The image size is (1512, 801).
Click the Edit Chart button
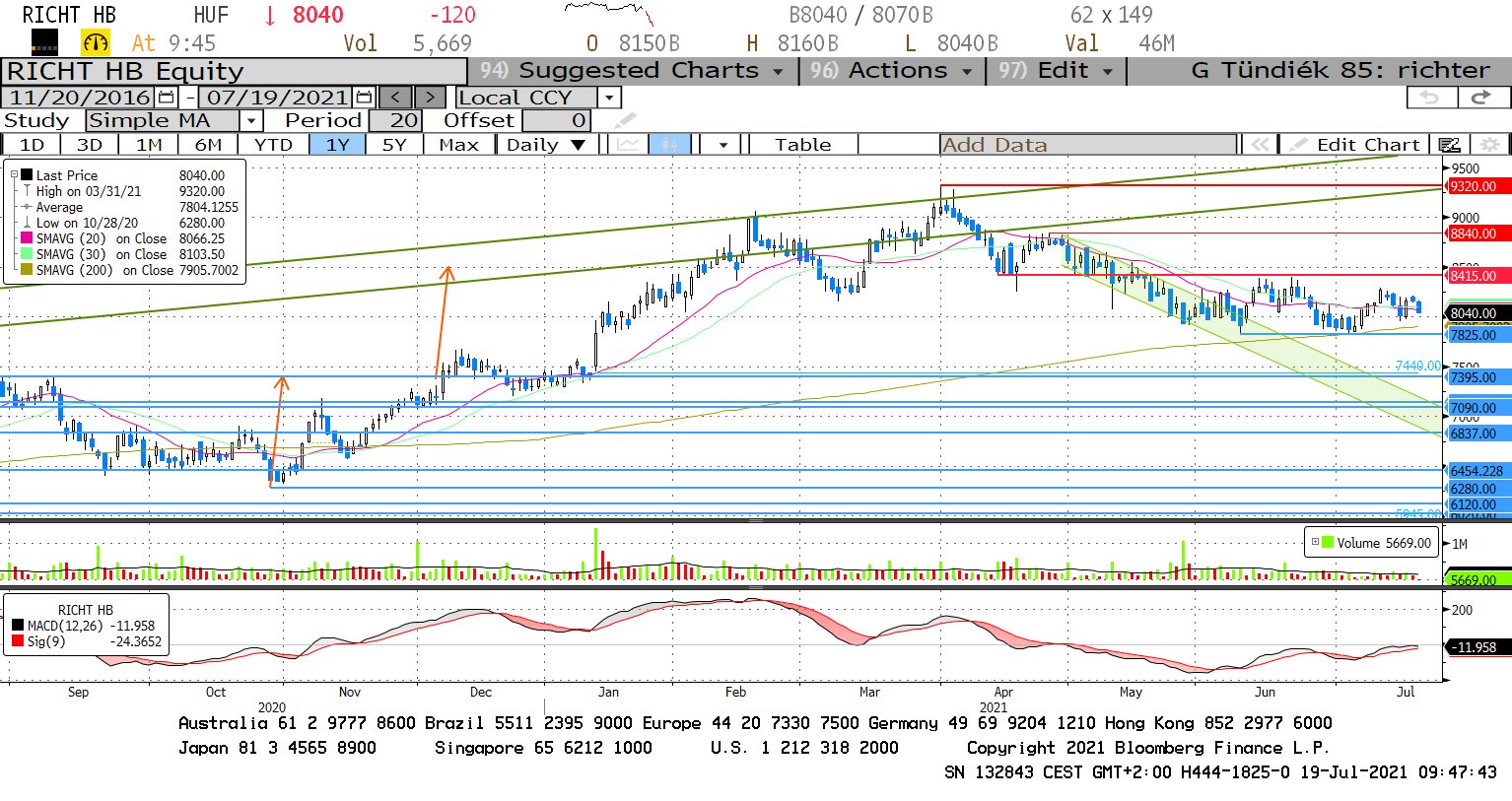(1355, 145)
